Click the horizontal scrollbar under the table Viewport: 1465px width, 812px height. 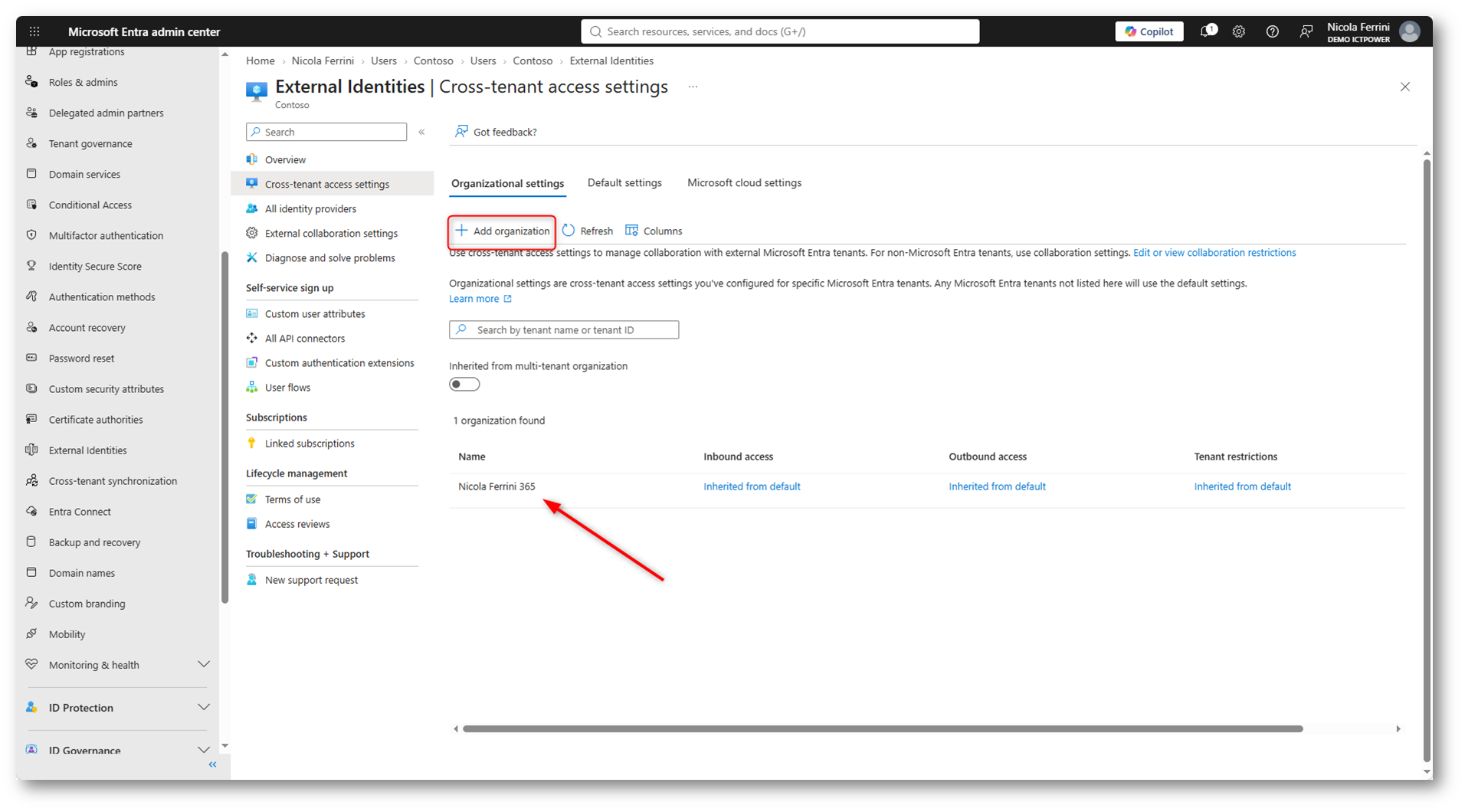coord(883,729)
